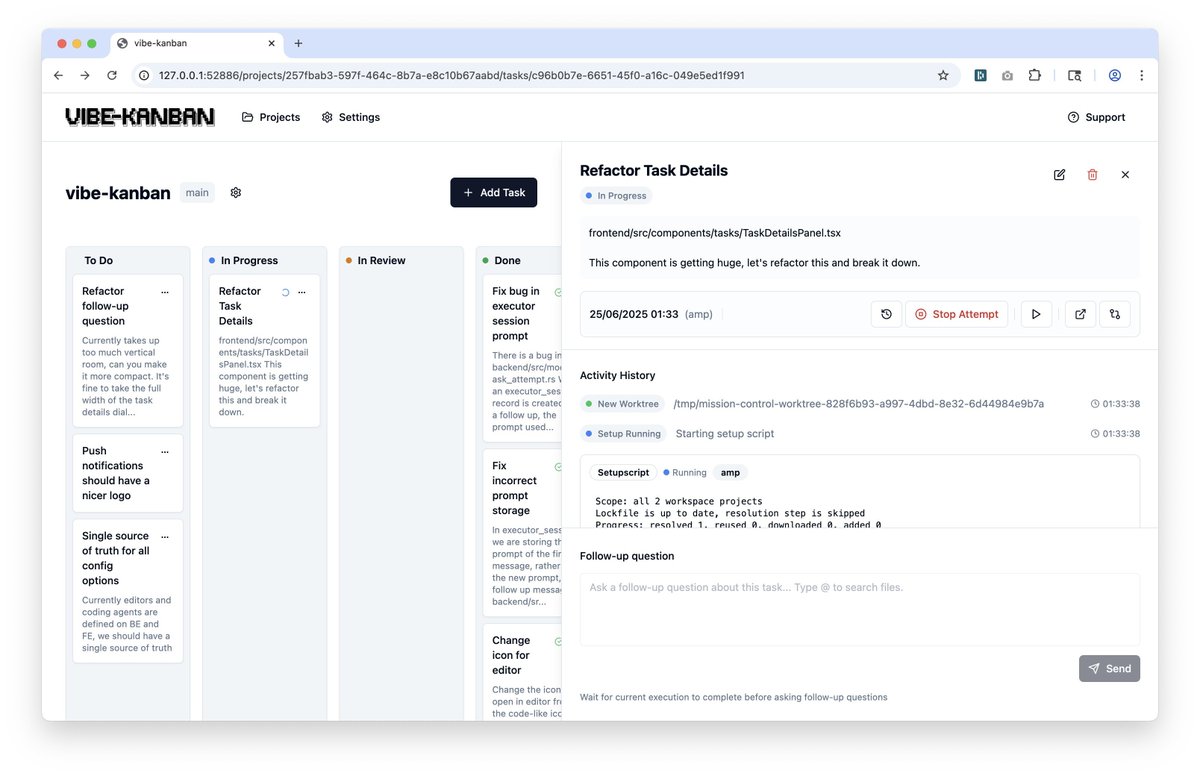Click the TaskDetailsPanel.tsx file path text

click(x=714, y=233)
